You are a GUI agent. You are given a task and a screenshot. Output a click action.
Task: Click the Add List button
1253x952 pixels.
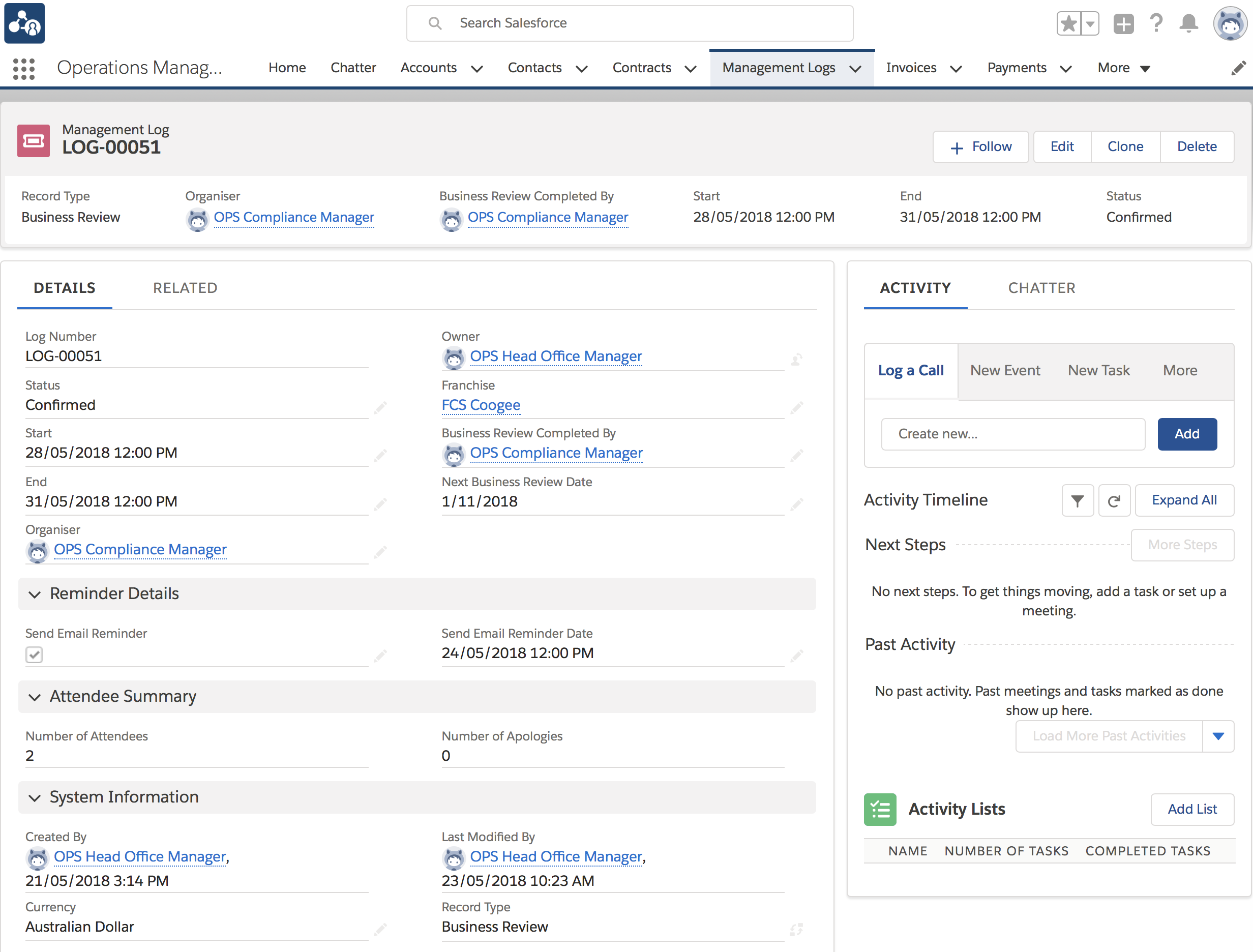click(1192, 809)
